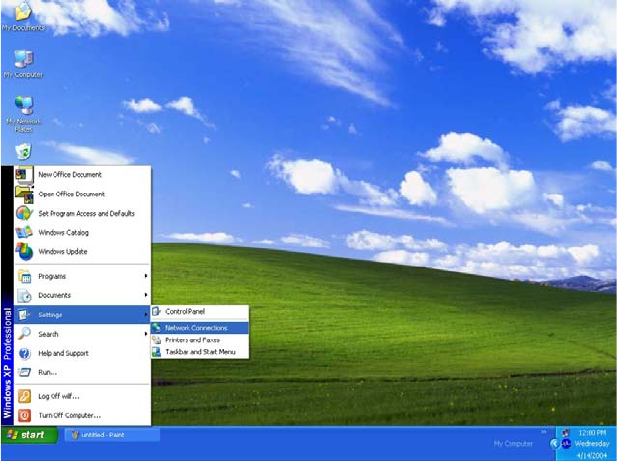Screen dimensions: 617x461
Task: Click the Run icon
Action: click(24, 372)
